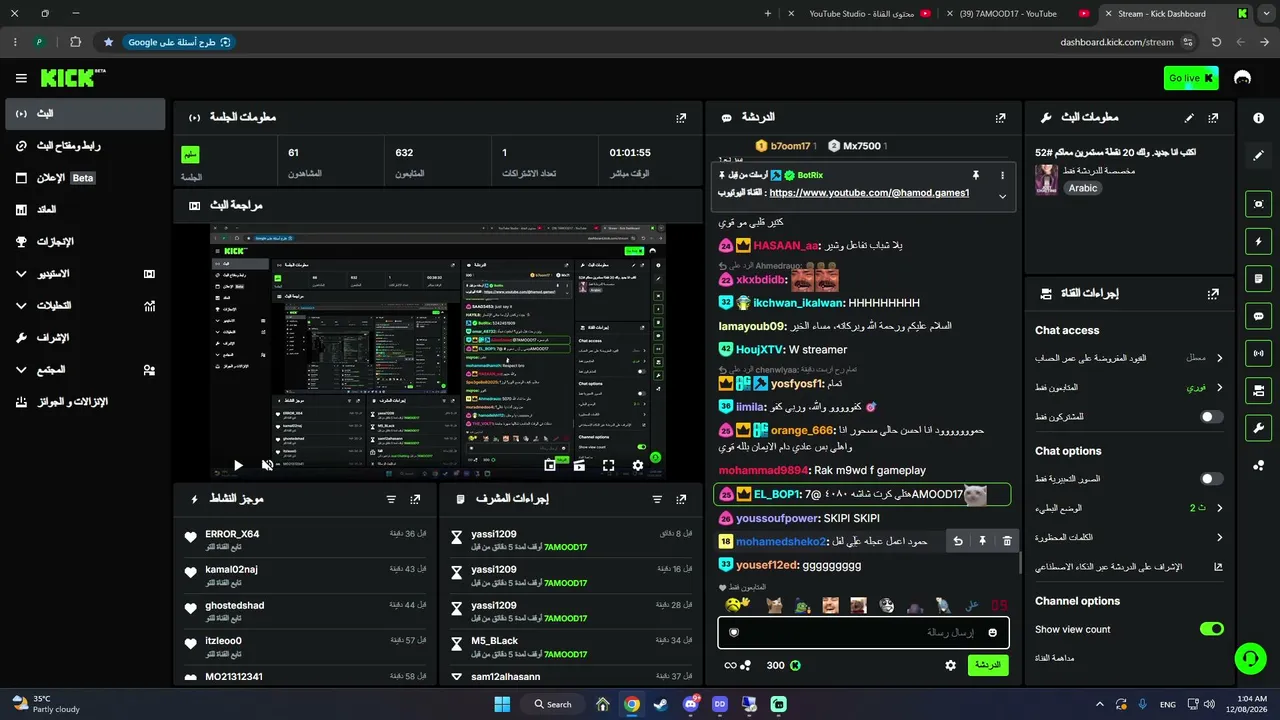1280x720 pixels.
Task: Toggle the Show view count switch
Action: pos(1211,629)
